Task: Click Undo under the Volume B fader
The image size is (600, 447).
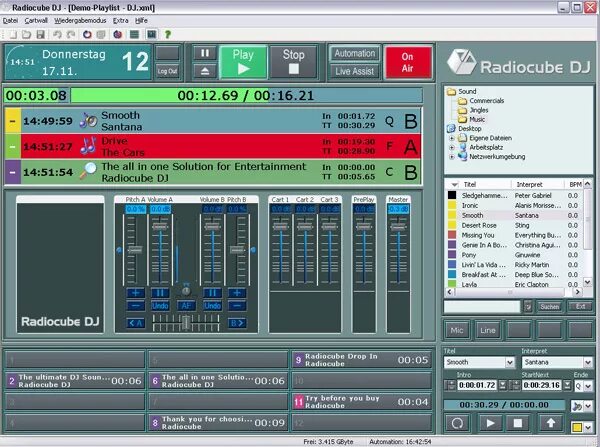Action: click(x=212, y=306)
